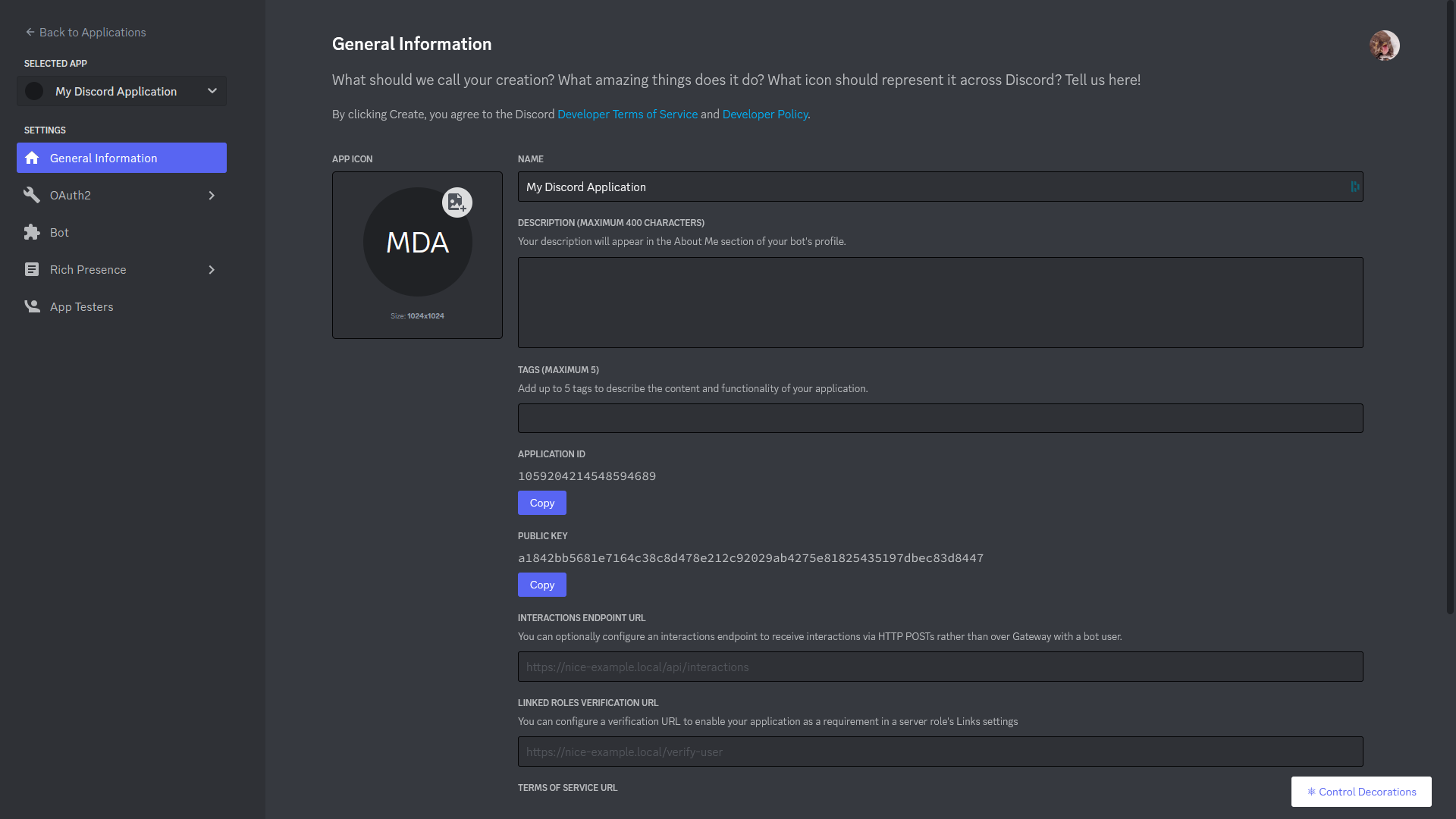Click the back arrow near Back to Applications
The width and height of the screenshot is (1456, 819).
[x=29, y=32]
